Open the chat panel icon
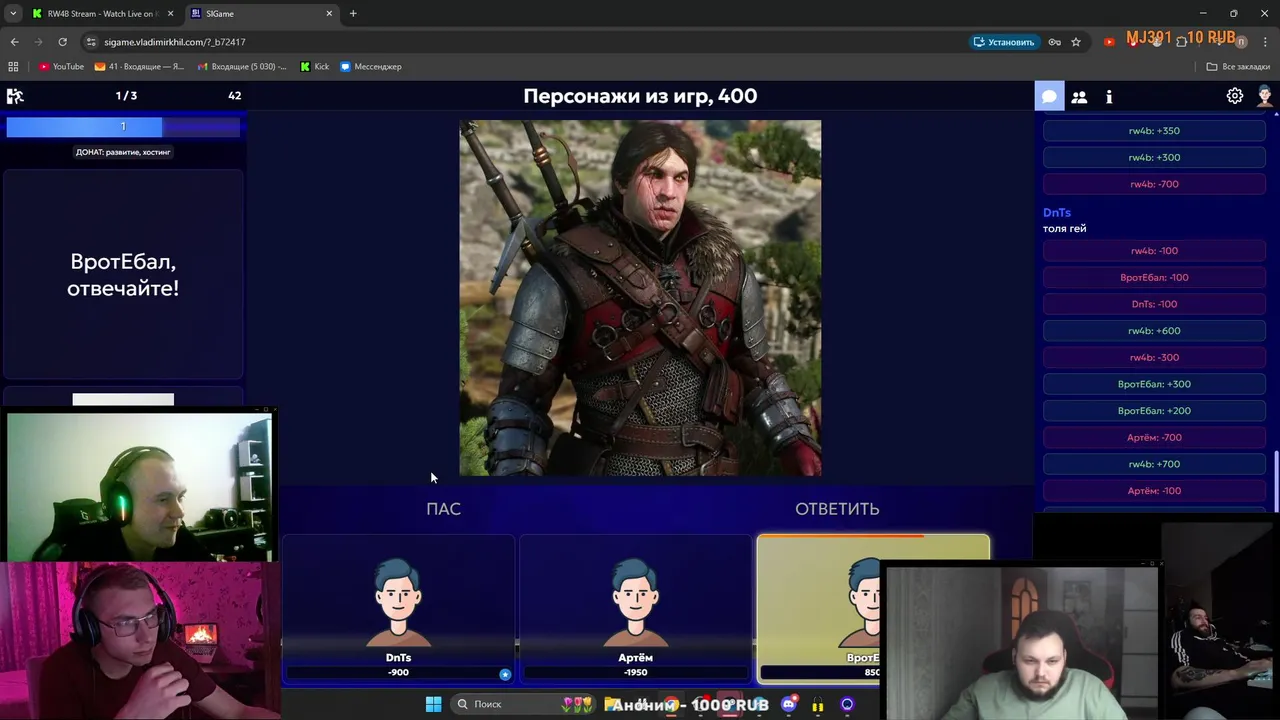Image resolution: width=1280 pixels, height=720 pixels. point(1049,96)
